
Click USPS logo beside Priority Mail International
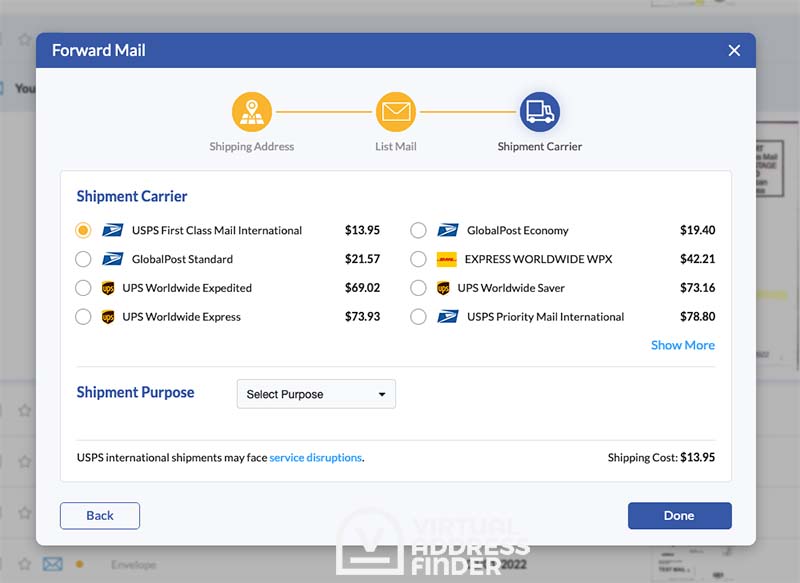447,317
